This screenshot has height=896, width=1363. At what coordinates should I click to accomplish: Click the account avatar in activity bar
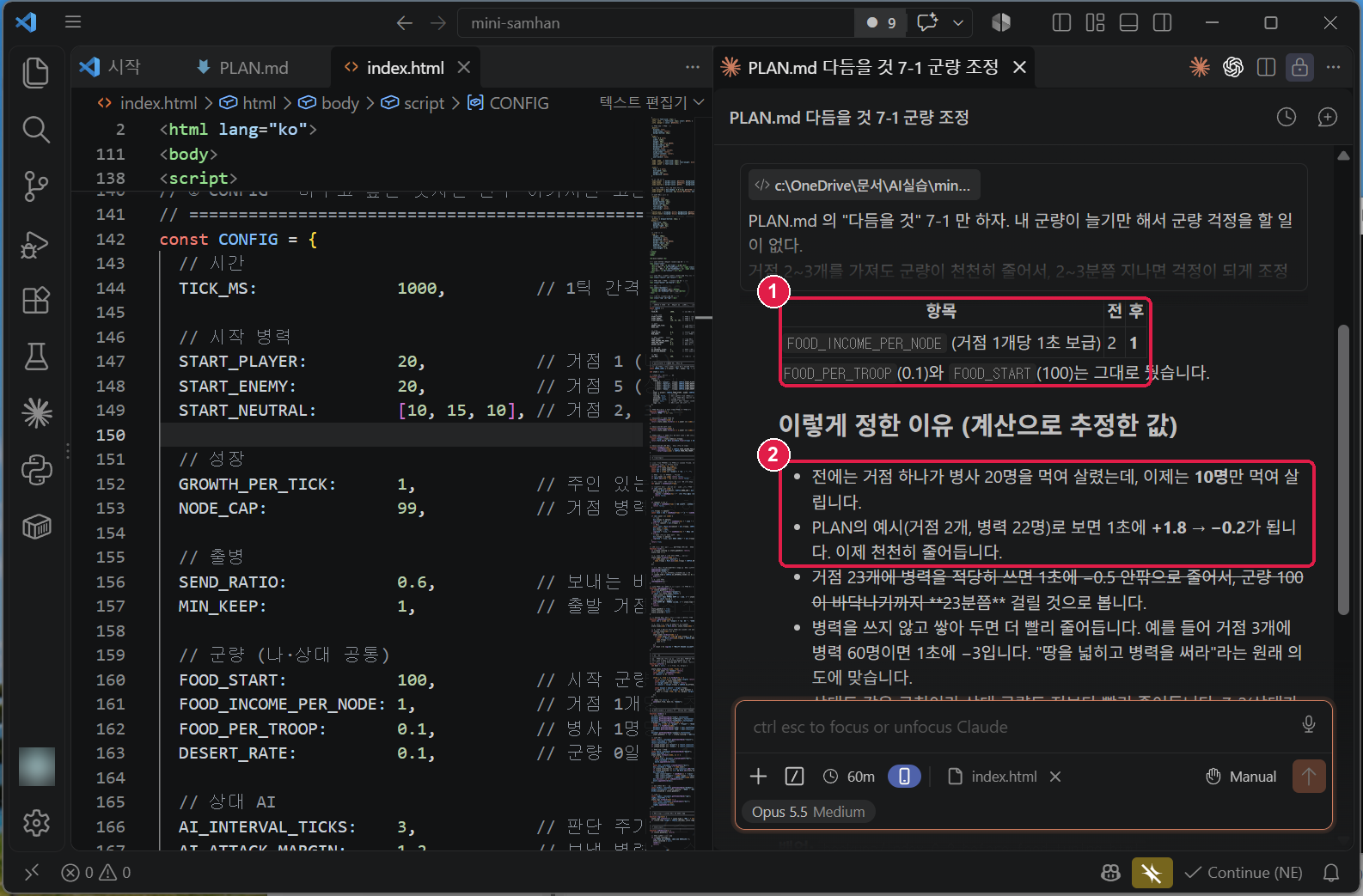click(x=36, y=766)
